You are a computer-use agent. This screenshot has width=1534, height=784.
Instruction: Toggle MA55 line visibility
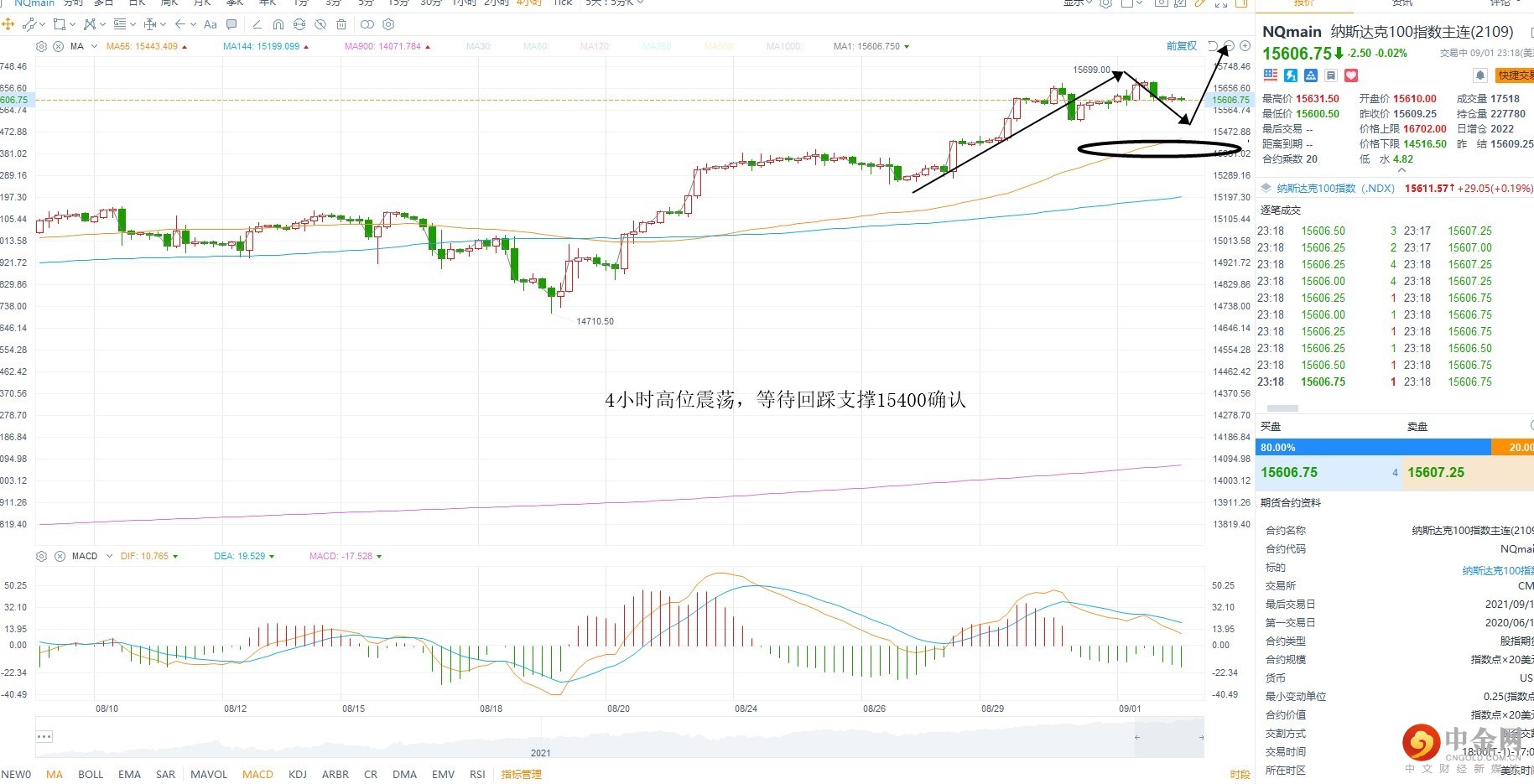coord(147,46)
